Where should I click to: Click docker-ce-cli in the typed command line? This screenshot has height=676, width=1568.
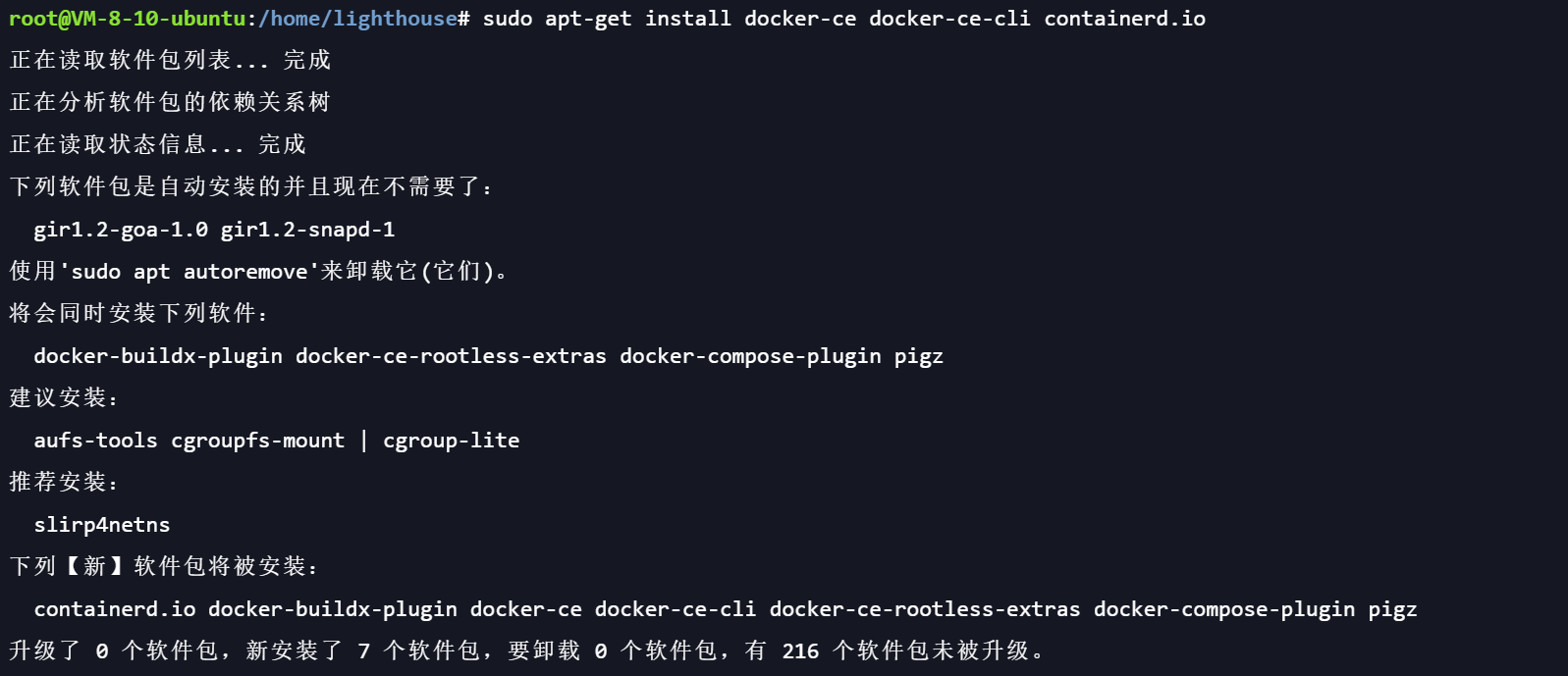[949, 19]
